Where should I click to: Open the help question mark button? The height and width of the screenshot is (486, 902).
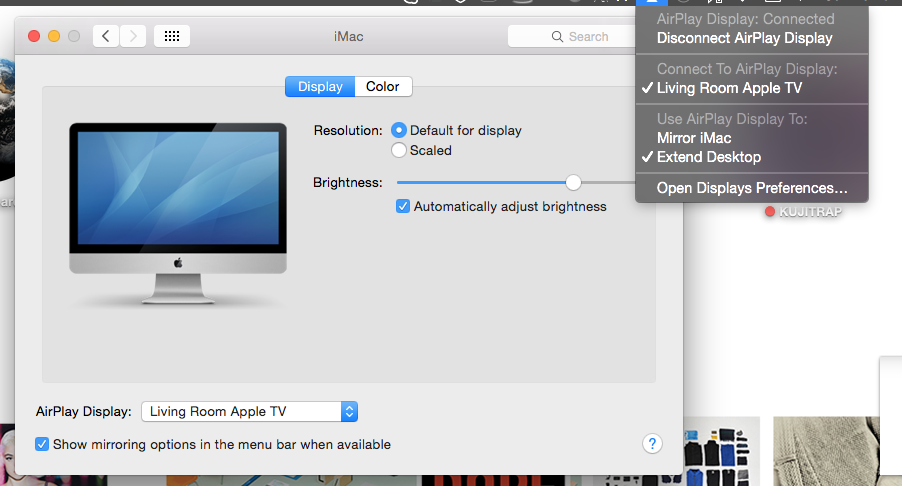coord(652,443)
